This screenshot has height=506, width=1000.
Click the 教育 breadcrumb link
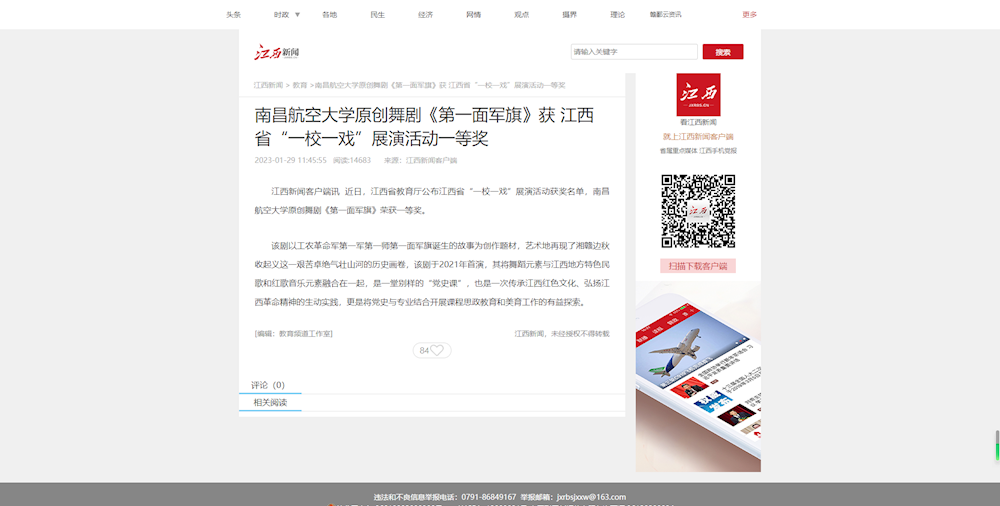(x=299, y=86)
